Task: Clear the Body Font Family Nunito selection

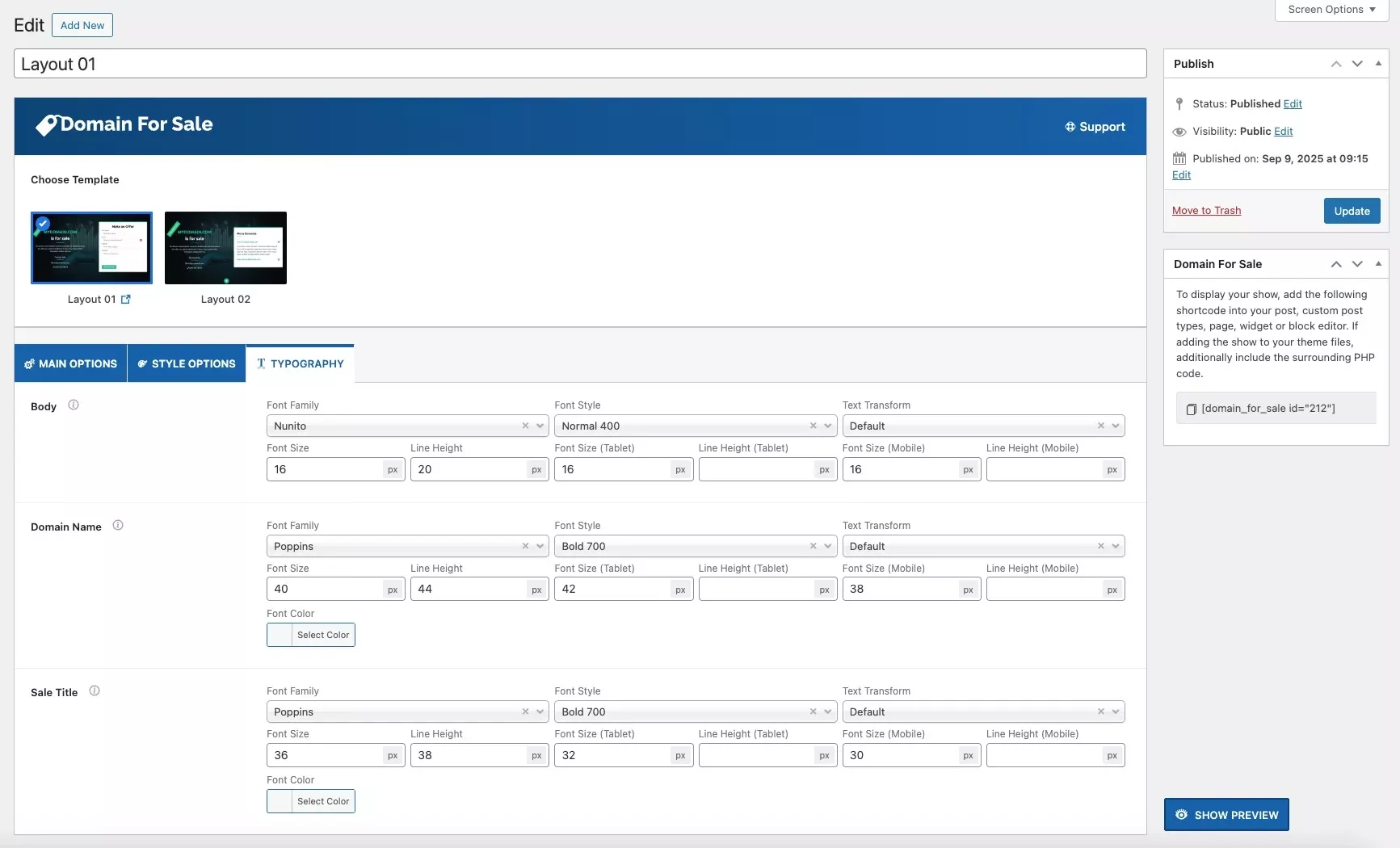Action: click(525, 426)
